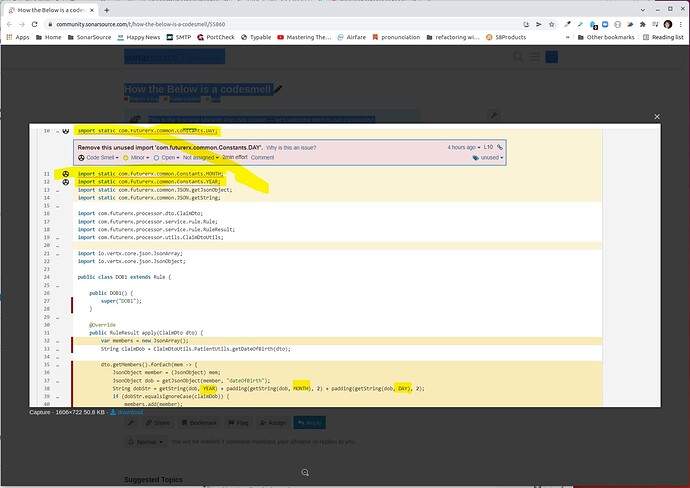
Task: Open the '4 hours ago' dropdown
Action: [464, 147]
